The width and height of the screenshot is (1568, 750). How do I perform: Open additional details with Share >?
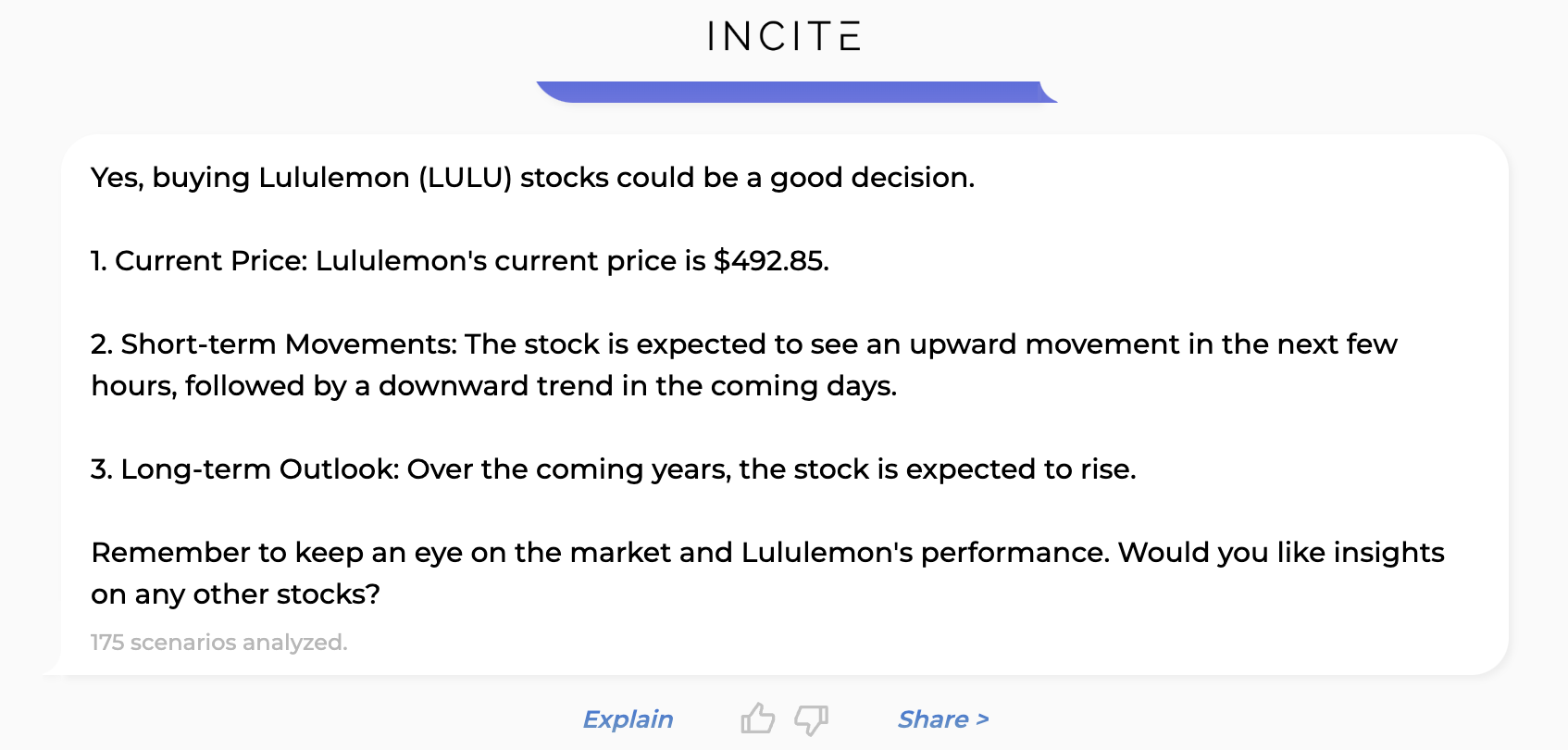click(942, 719)
